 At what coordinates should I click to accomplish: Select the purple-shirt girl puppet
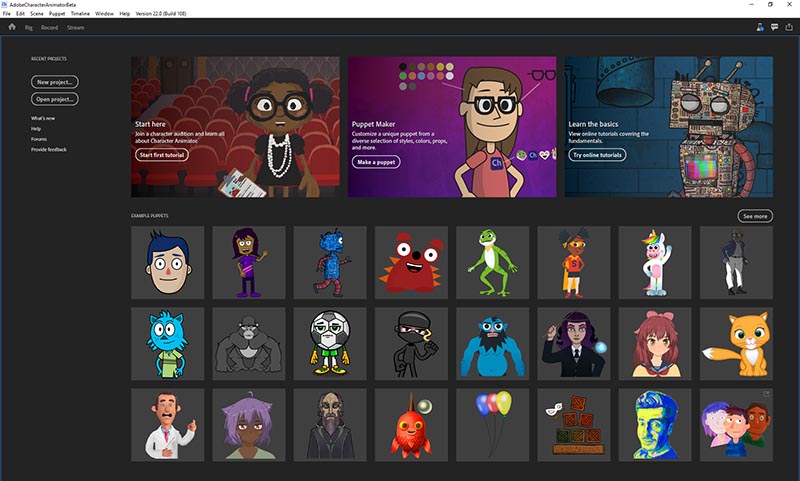pyautogui.click(x=248, y=263)
